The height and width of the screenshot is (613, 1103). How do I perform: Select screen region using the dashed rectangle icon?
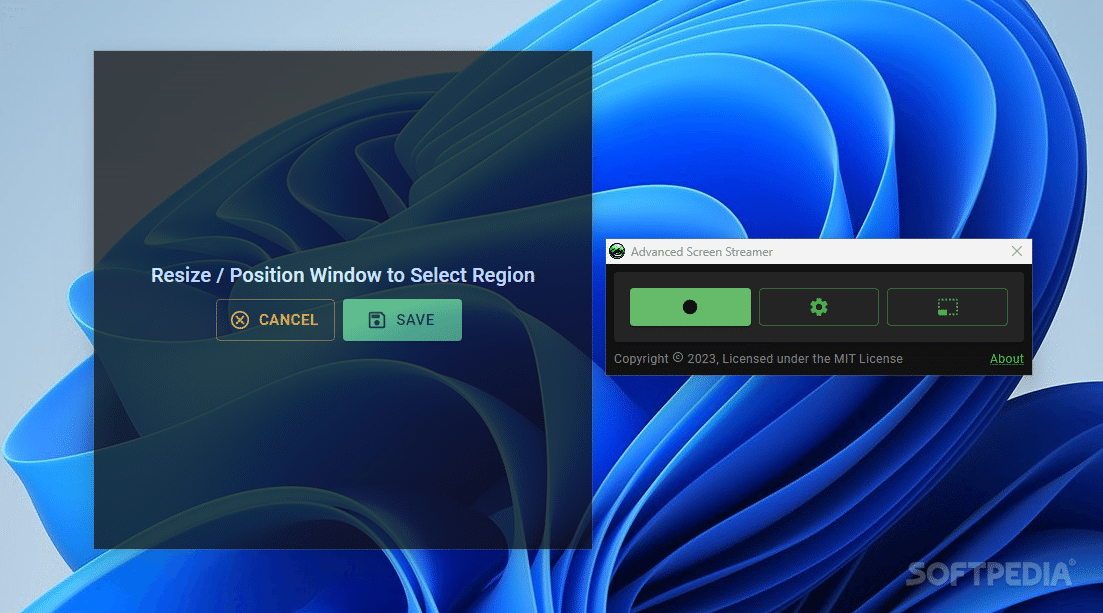[x=947, y=306]
